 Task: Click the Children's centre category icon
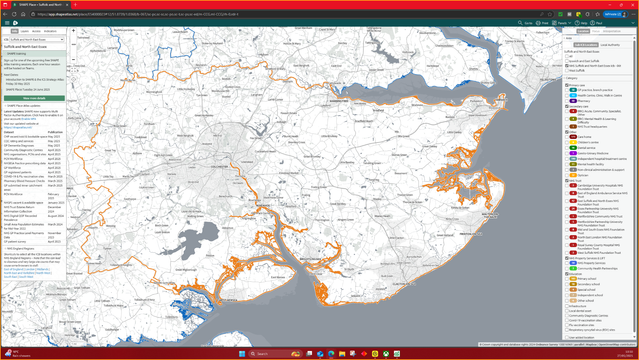[573, 142]
